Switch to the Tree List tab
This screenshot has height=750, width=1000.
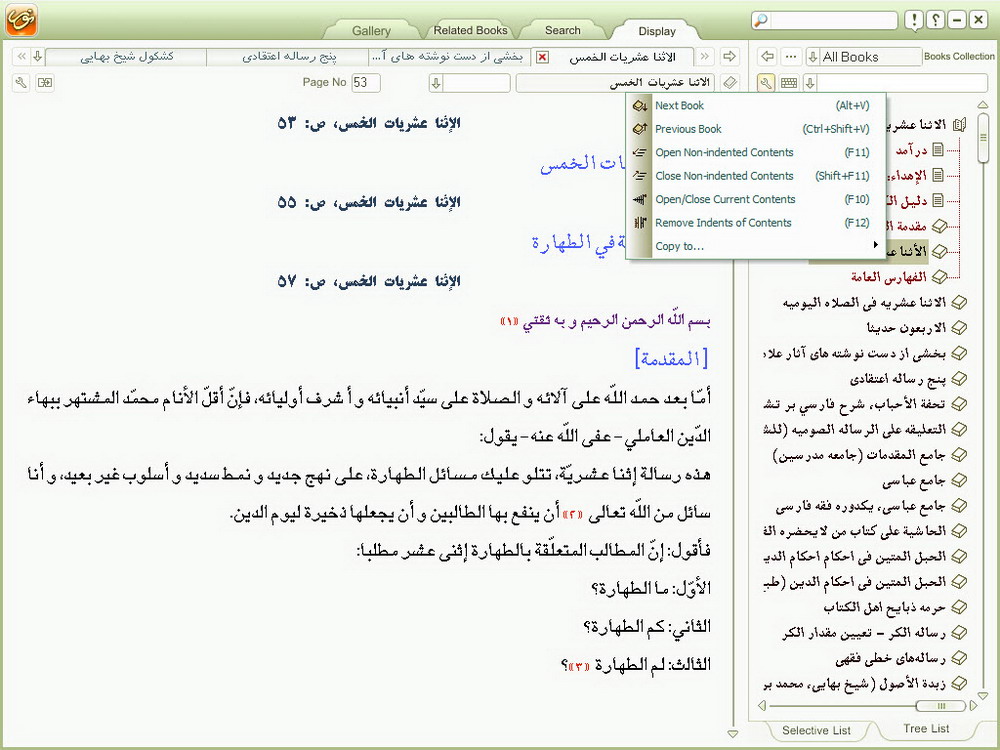pyautogui.click(x=926, y=728)
